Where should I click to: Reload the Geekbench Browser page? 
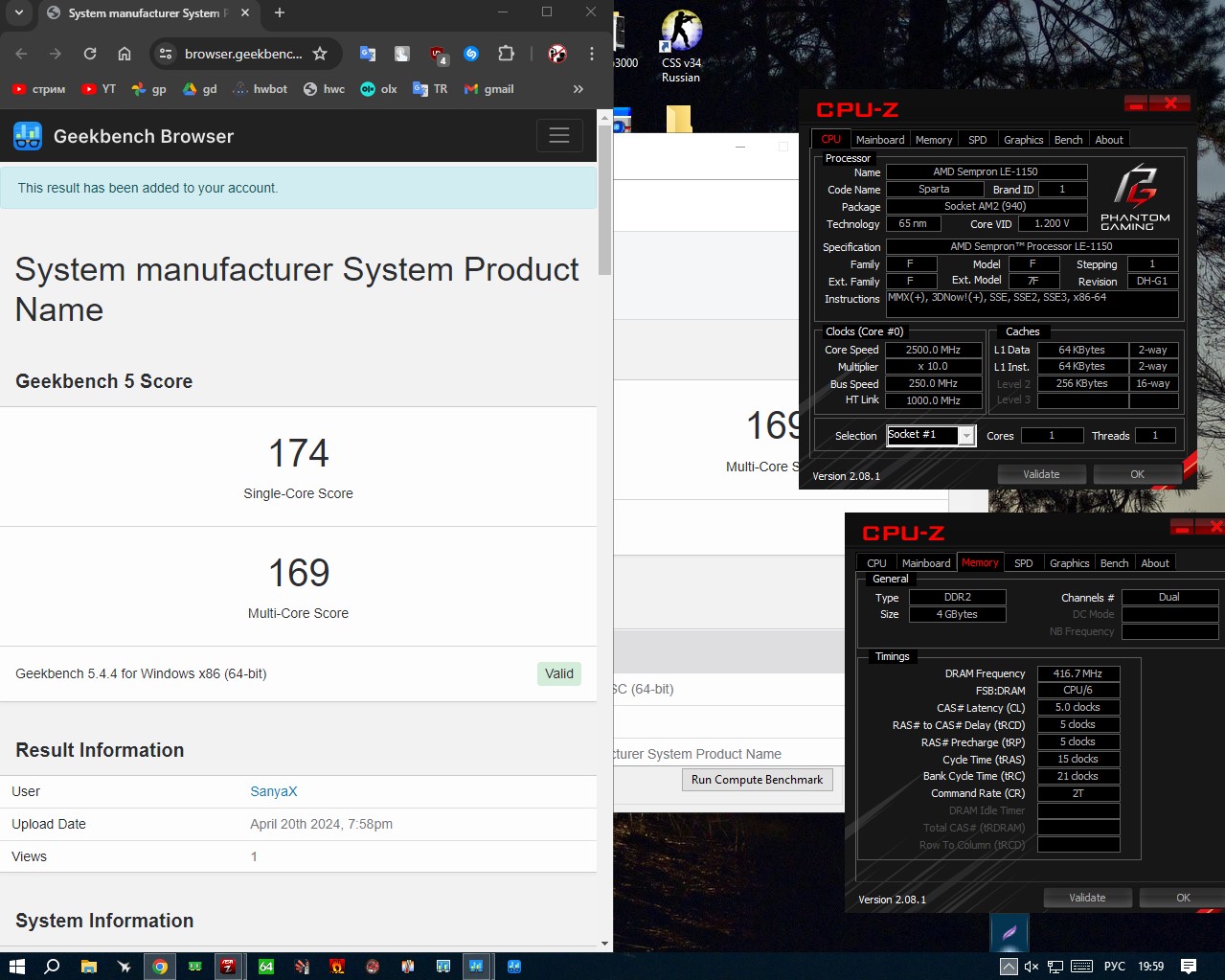click(90, 54)
